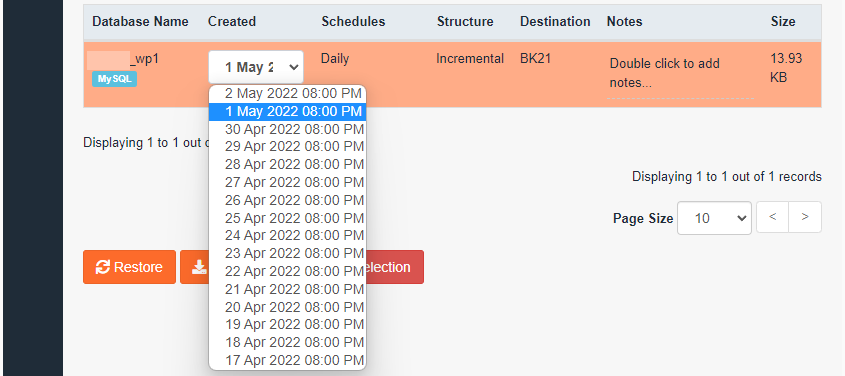Open the Created date dropdown
Image resolution: width=845 pixels, height=376 pixels.
[256, 67]
